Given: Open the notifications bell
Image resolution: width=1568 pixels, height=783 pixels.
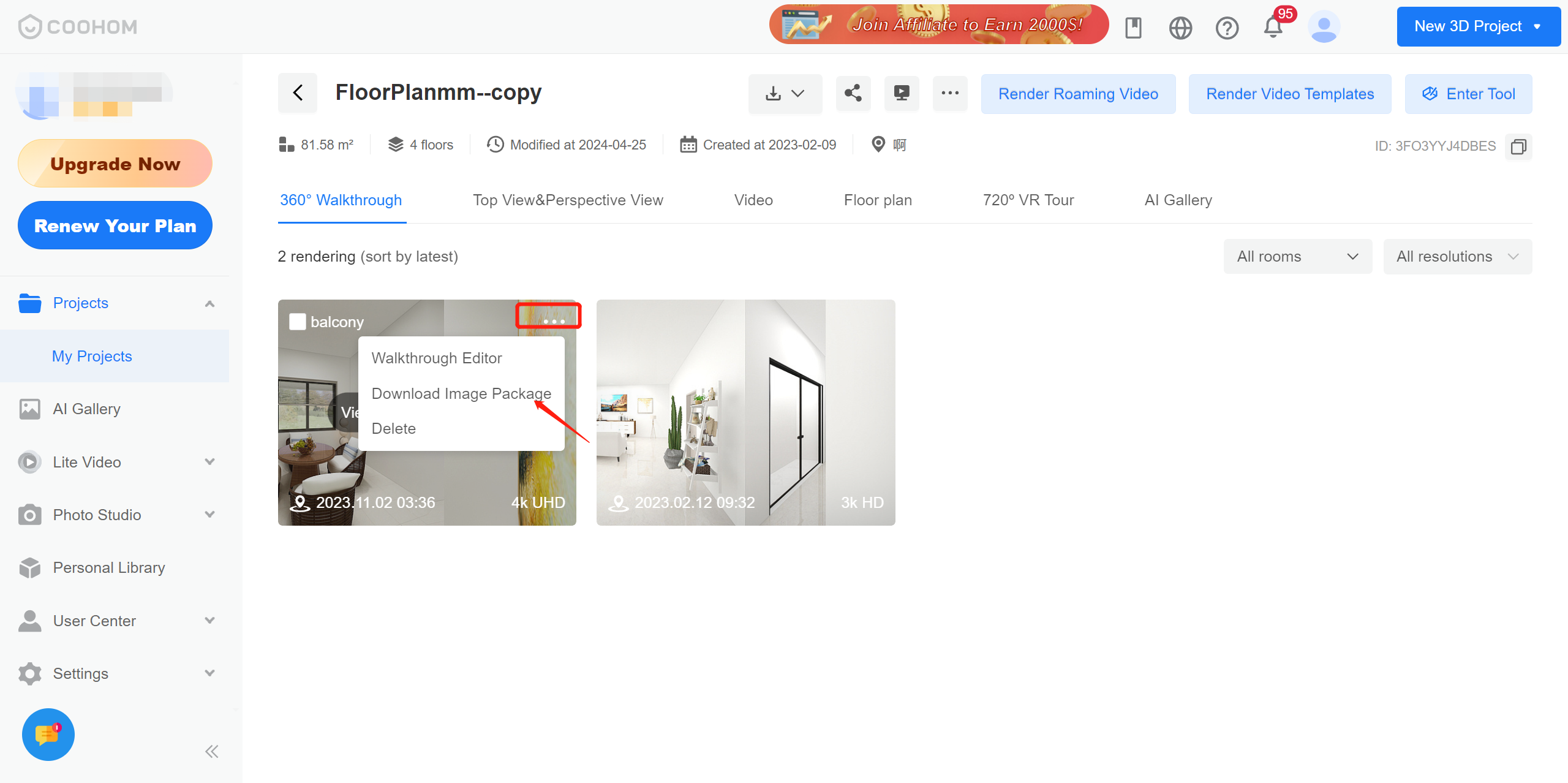Looking at the screenshot, I should (x=1273, y=28).
